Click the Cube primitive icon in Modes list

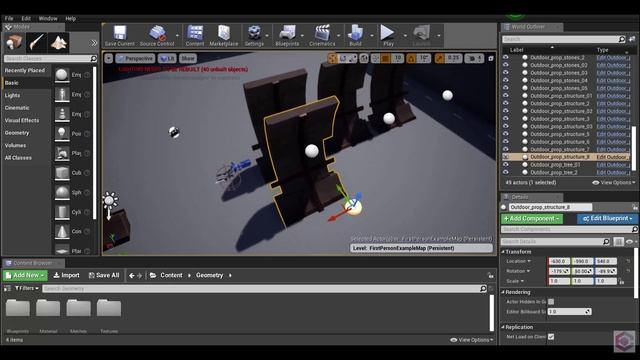62,173
